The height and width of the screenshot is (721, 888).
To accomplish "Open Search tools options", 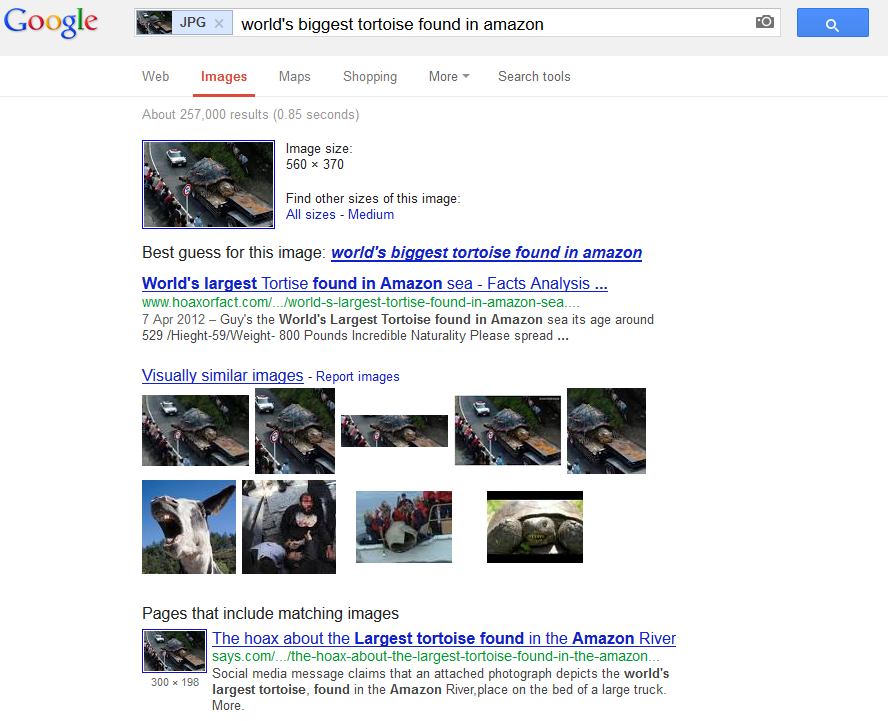I will coord(534,76).
